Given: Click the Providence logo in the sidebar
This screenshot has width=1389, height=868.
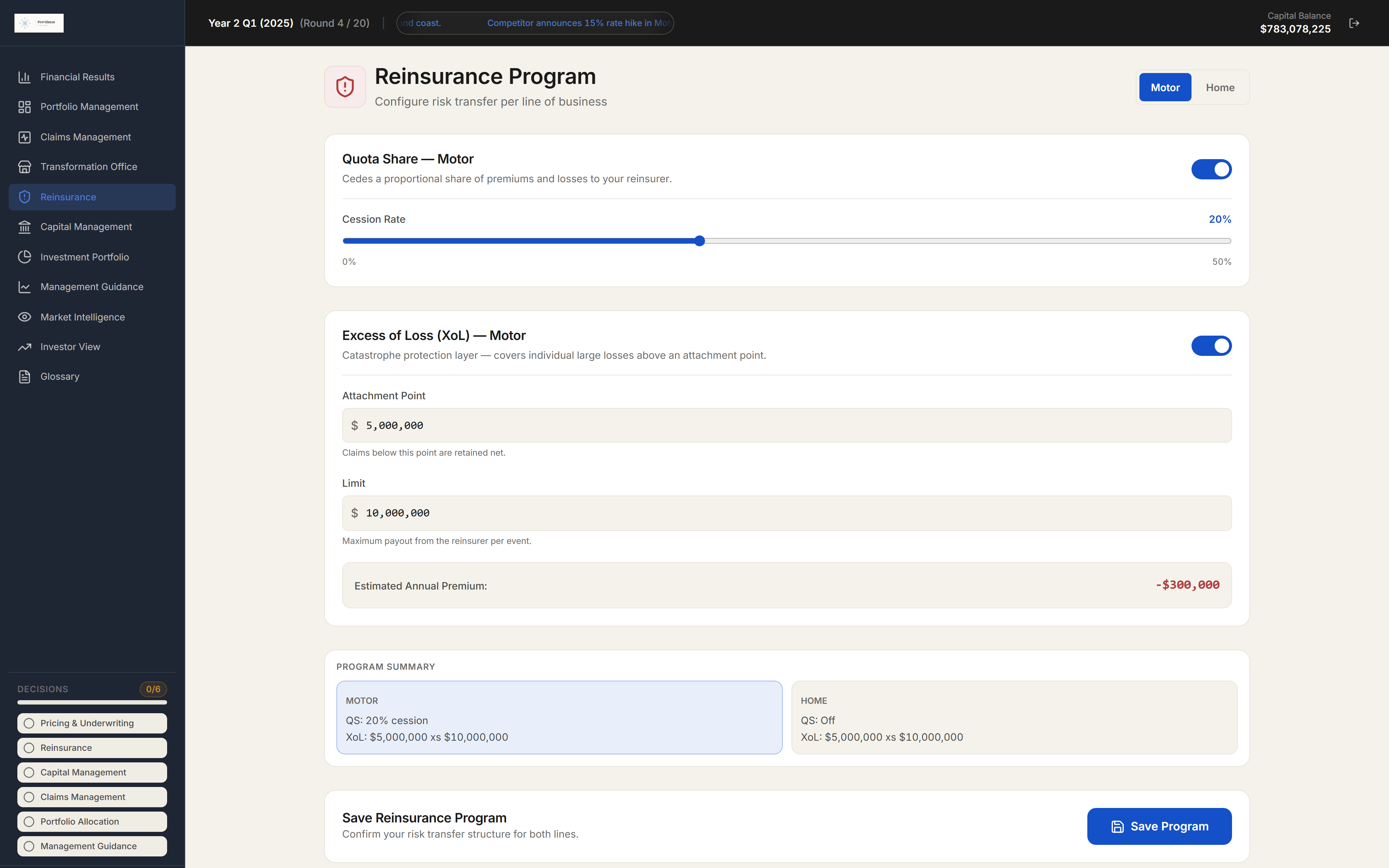Looking at the screenshot, I should pos(39,23).
